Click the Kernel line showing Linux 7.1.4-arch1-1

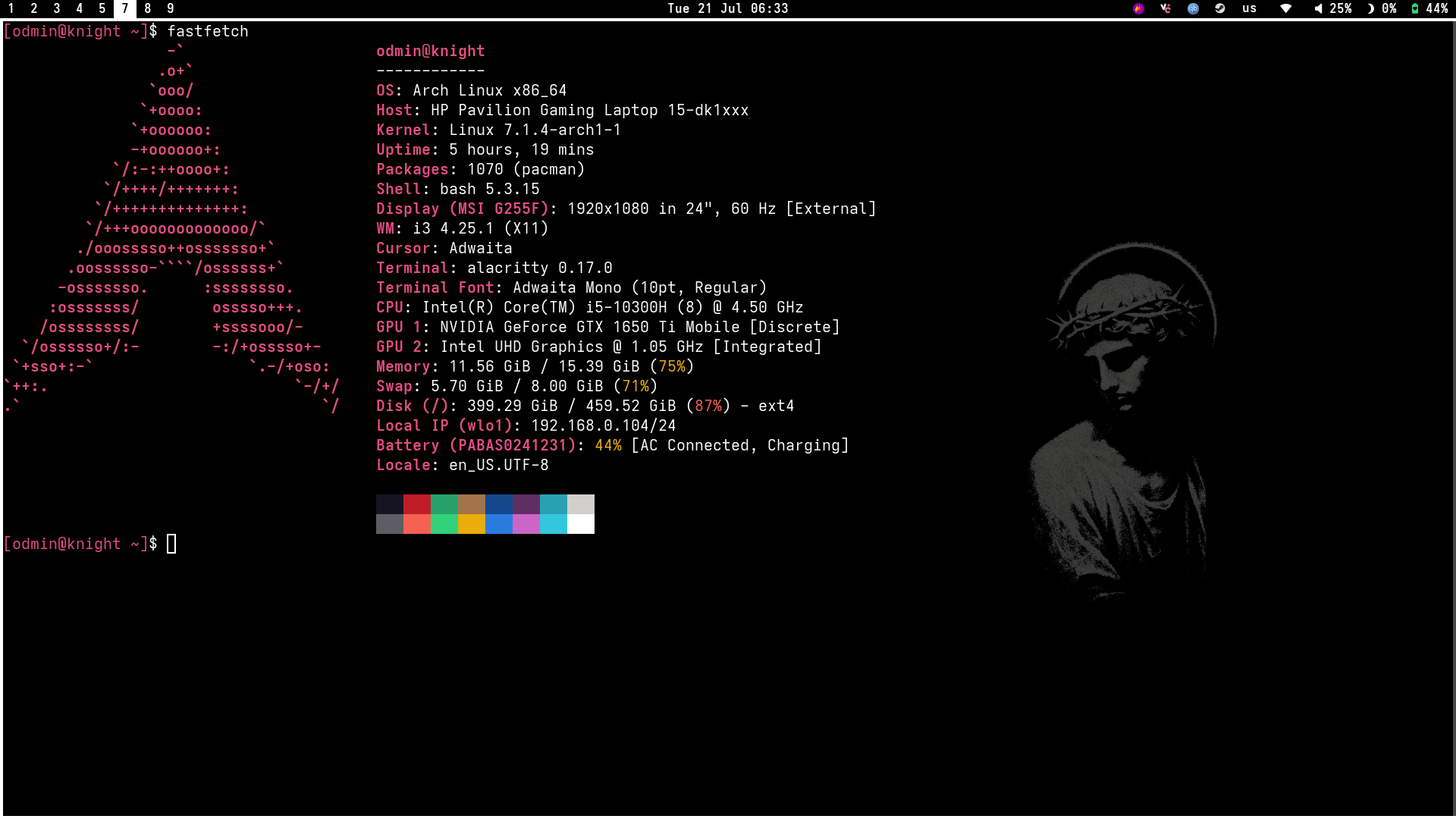[x=499, y=130]
